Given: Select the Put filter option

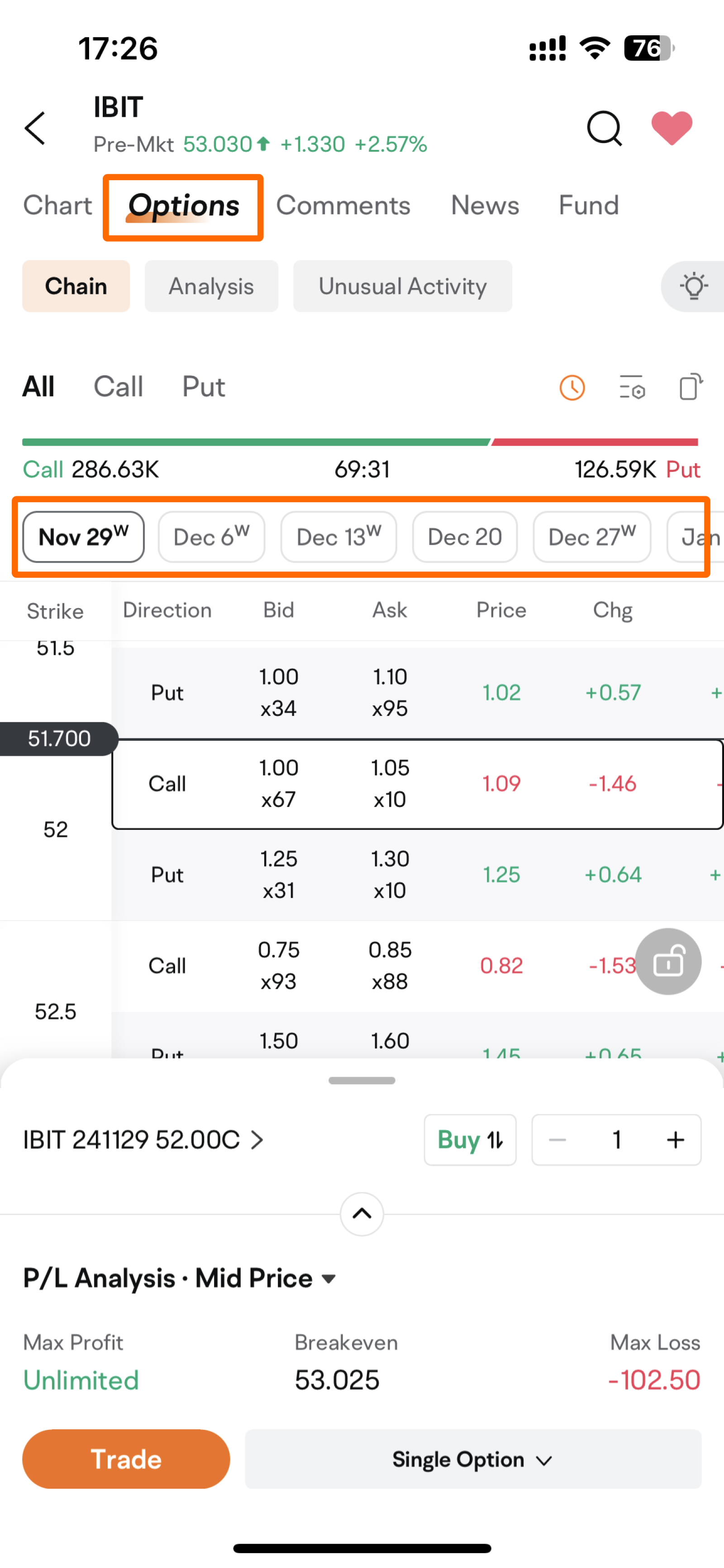Looking at the screenshot, I should (203, 387).
